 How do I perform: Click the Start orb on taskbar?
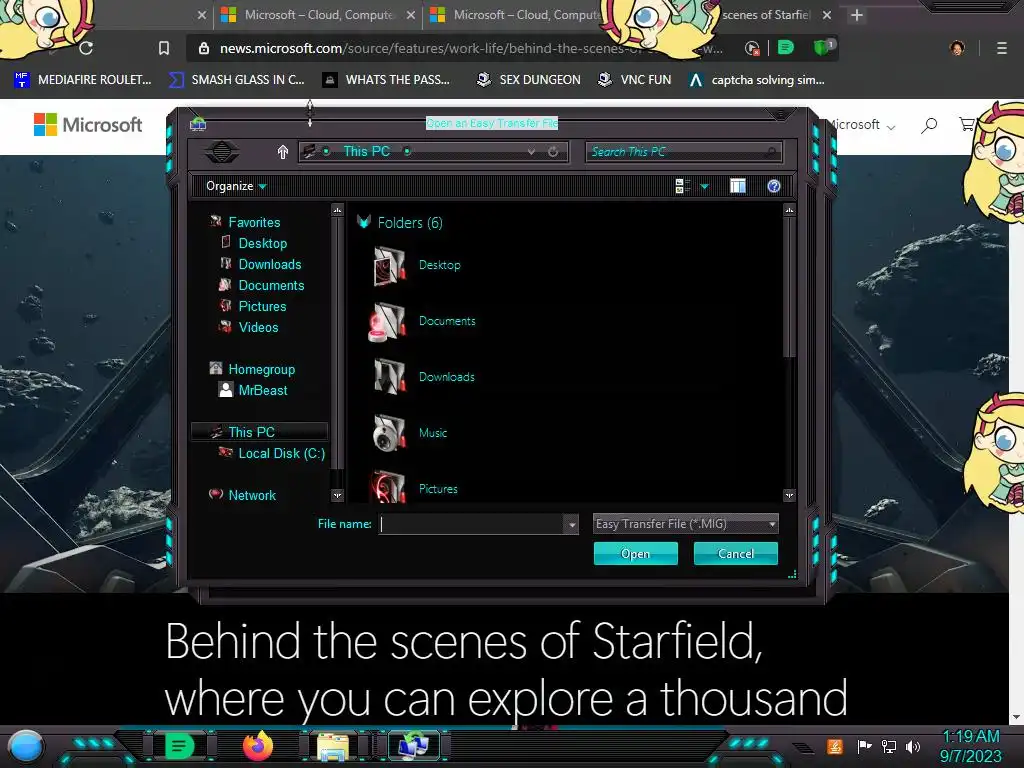point(26,746)
